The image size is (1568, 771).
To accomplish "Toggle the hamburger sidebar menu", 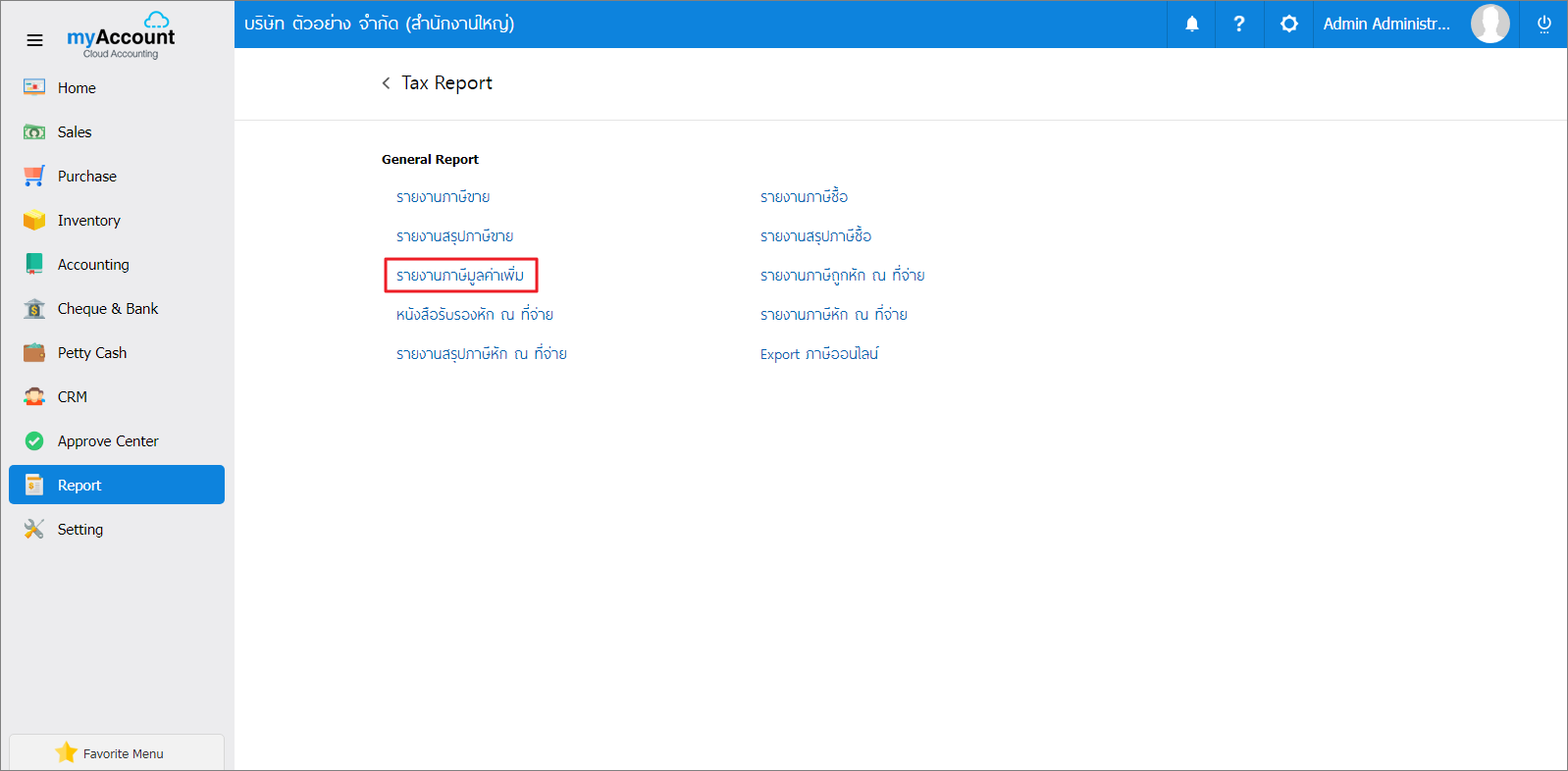I will [x=34, y=40].
